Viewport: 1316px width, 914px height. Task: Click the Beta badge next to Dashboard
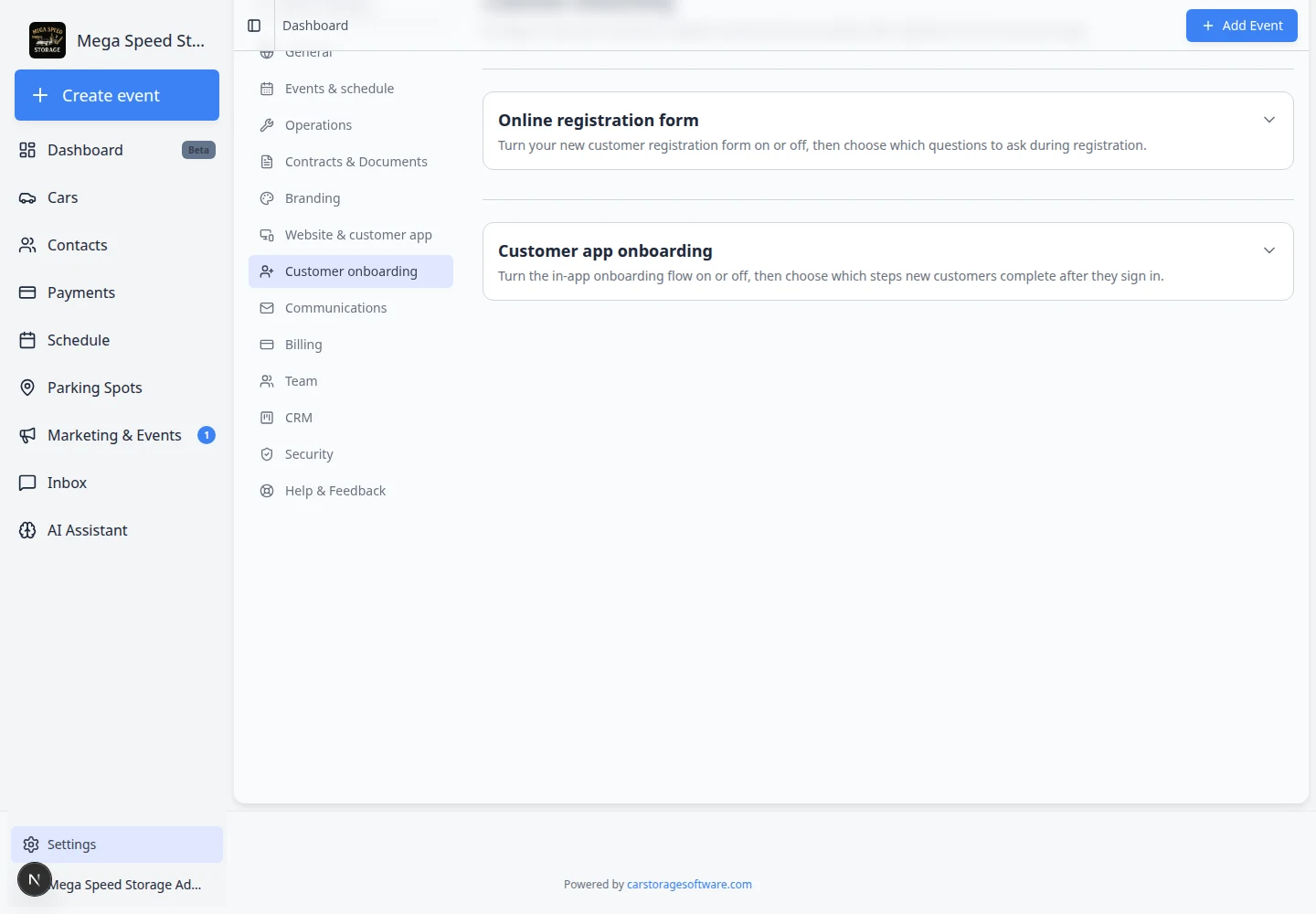click(x=198, y=150)
